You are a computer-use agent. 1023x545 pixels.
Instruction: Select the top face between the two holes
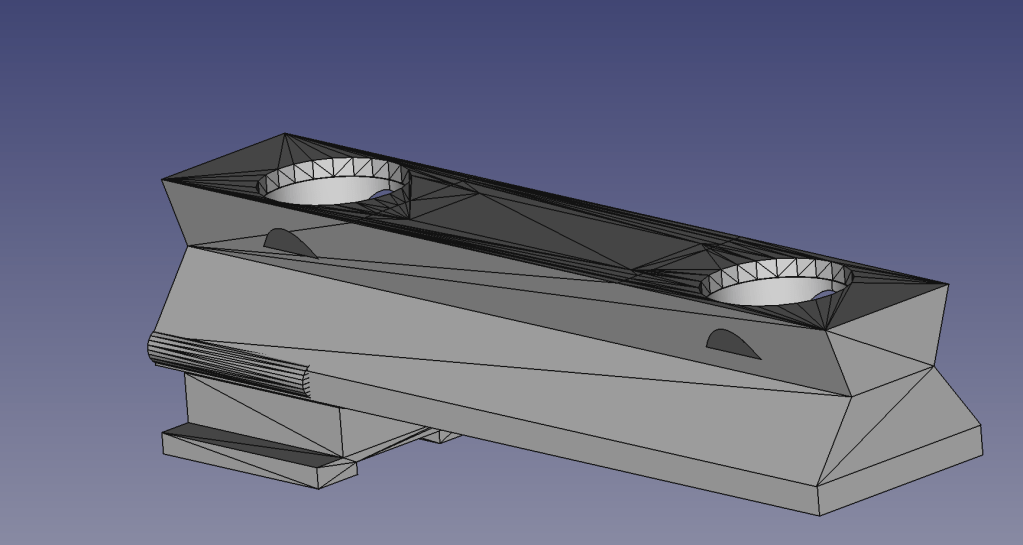pyautogui.click(x=560, y=235)
